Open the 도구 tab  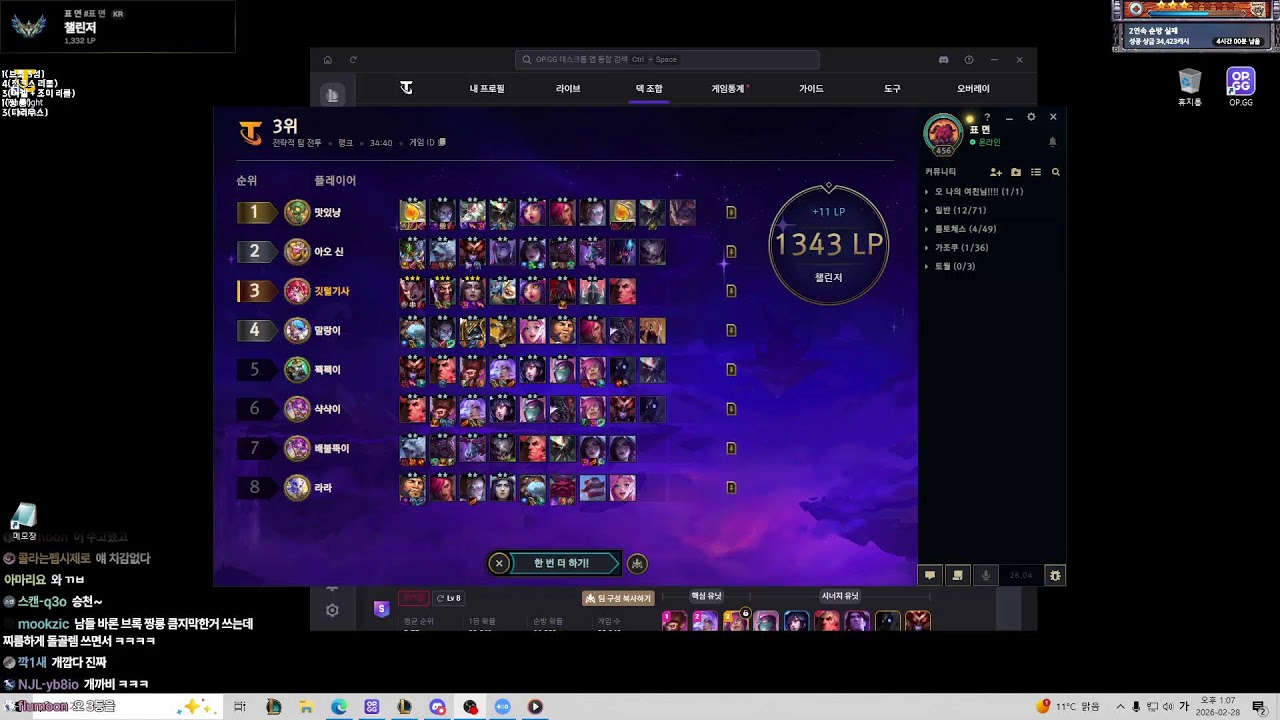click(x=892, y=89)
